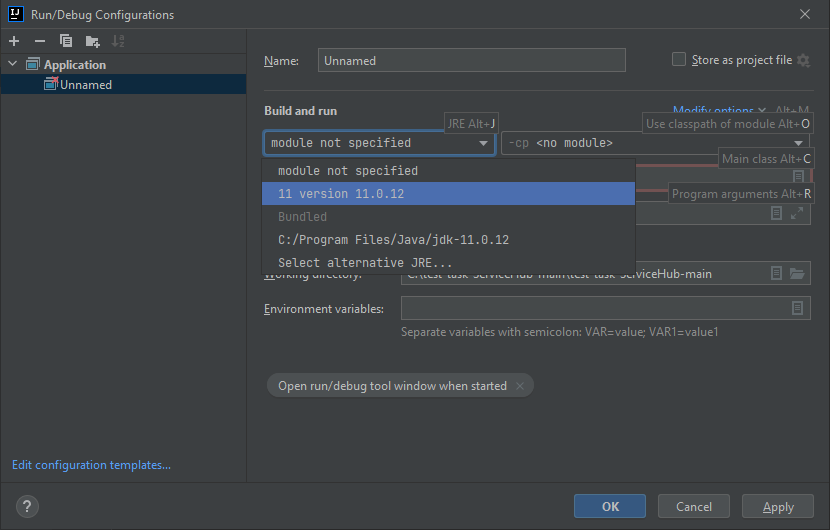Click the Unnamed configuration icon
830x530 pixels.
[x=51, y=84]
